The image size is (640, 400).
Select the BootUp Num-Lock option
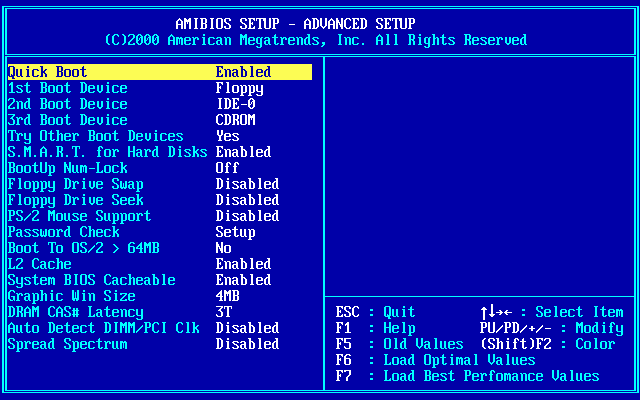pos(68,168)
